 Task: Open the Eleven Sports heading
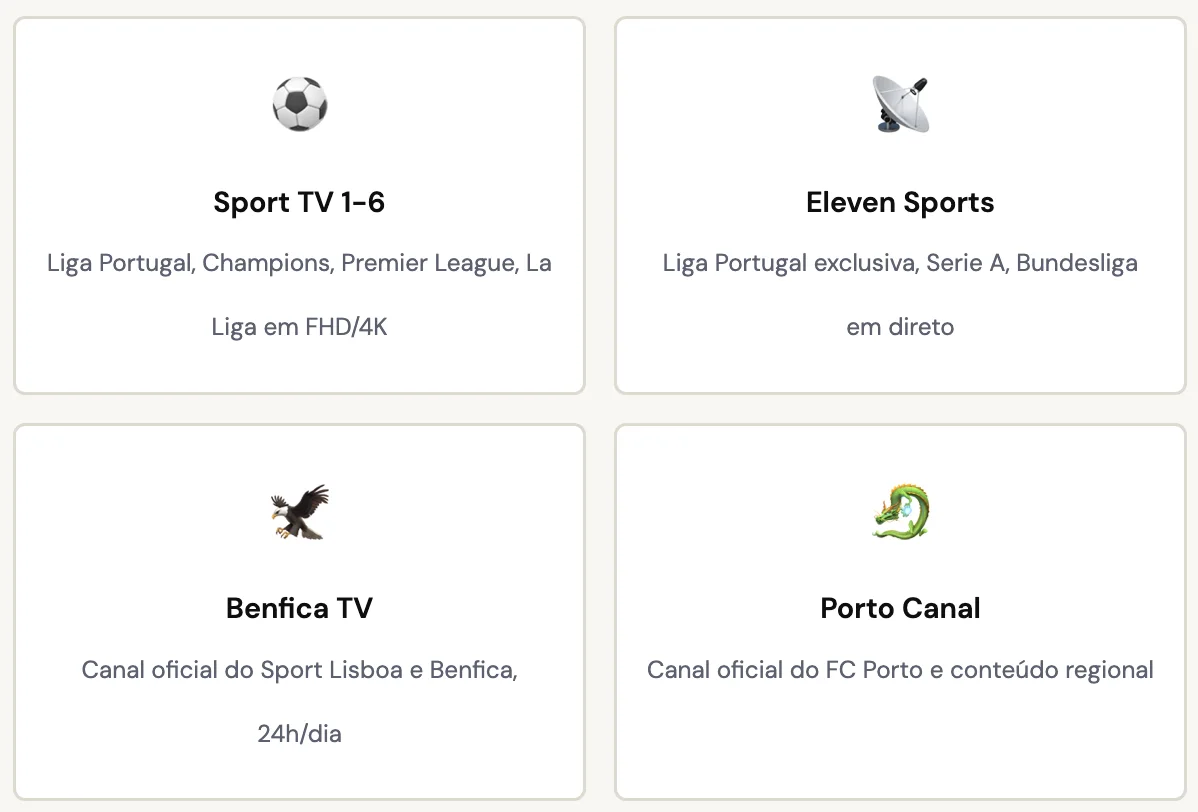pyautogui.click(x=900, y=203)
